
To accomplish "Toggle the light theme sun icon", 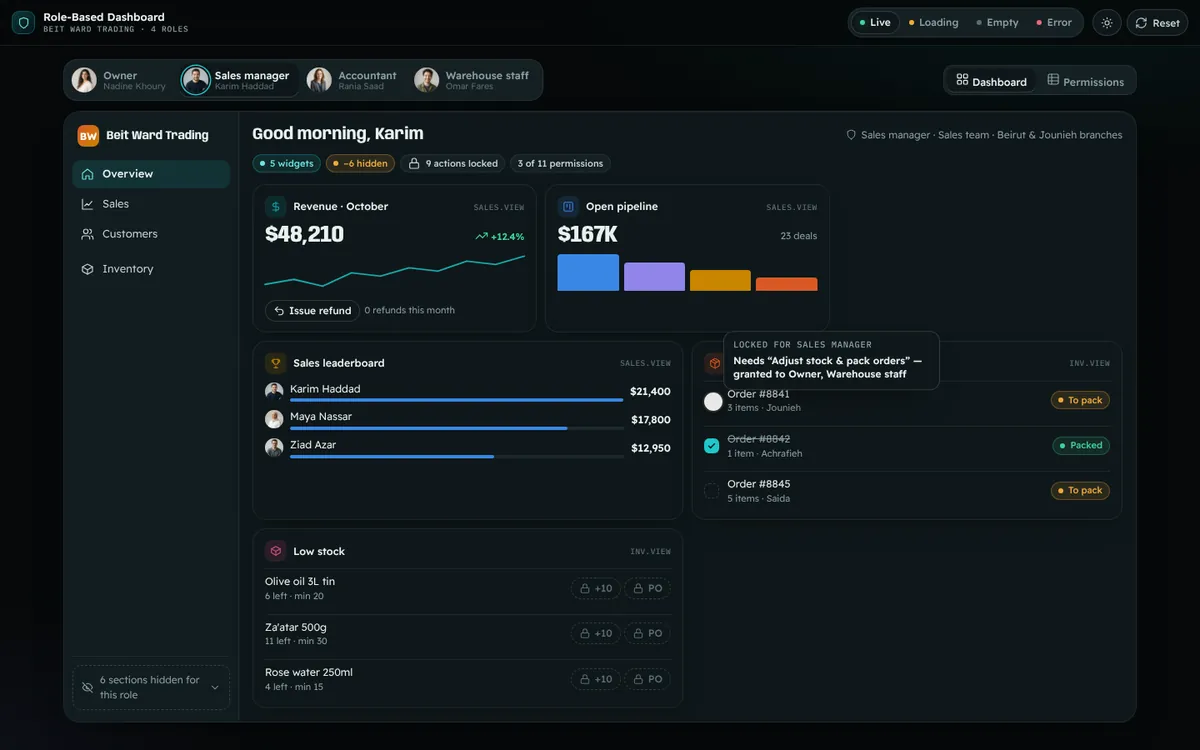I will (1107, 22).
